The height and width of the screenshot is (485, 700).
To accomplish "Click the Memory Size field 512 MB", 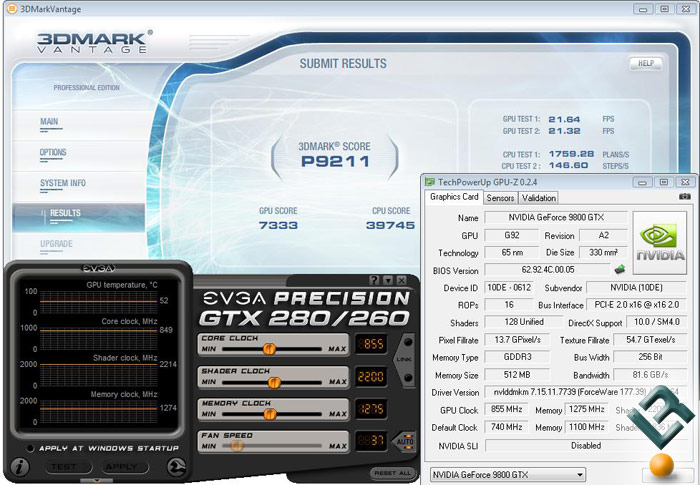I will click(517, 374).
